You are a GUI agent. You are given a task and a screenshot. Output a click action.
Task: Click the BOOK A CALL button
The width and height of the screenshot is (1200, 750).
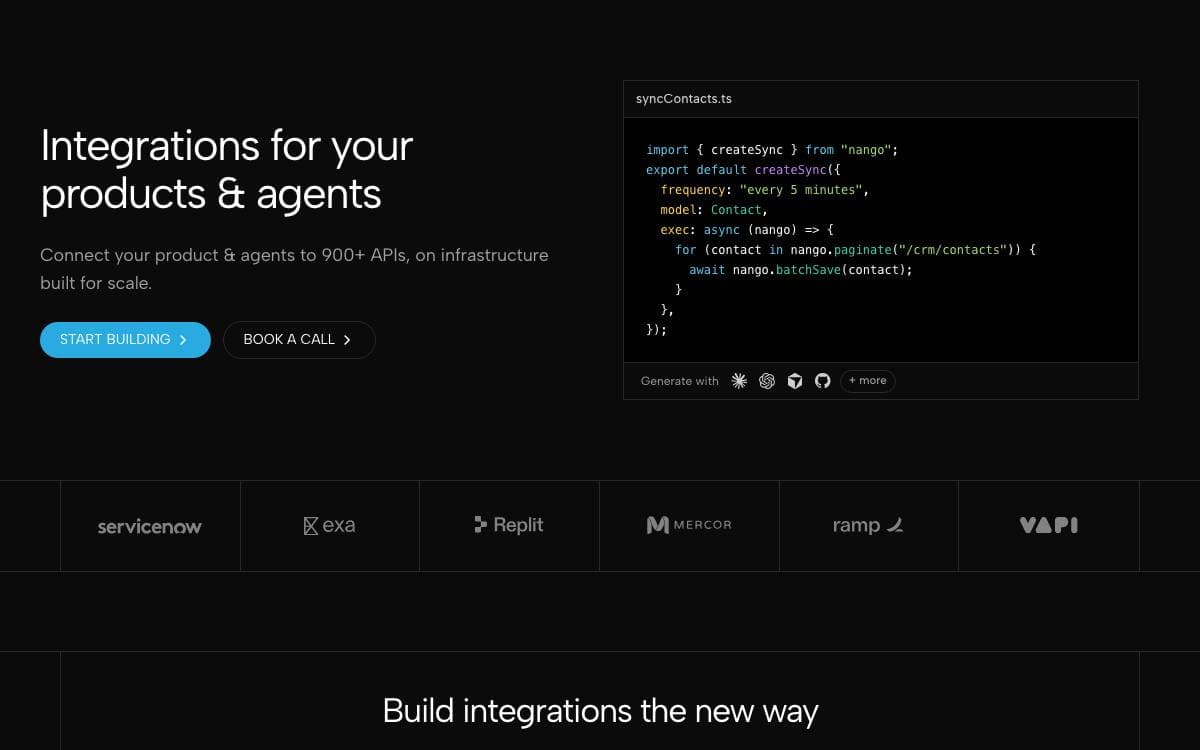pos(299,340)
